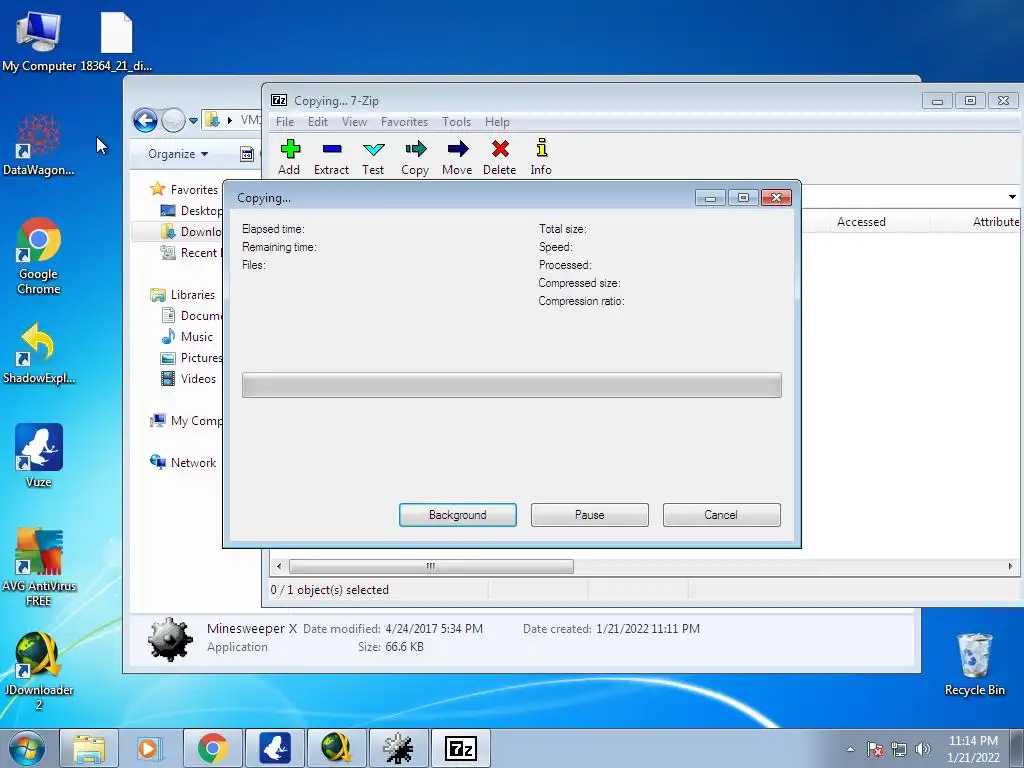
Task: Click the 7-Zip taskbar icon
Action: (x=460, y=748)
